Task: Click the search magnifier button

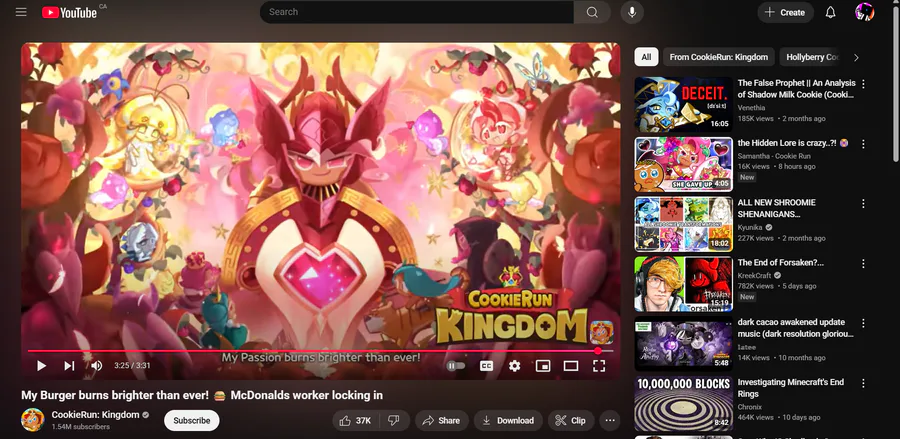Action: coord(592,12)
